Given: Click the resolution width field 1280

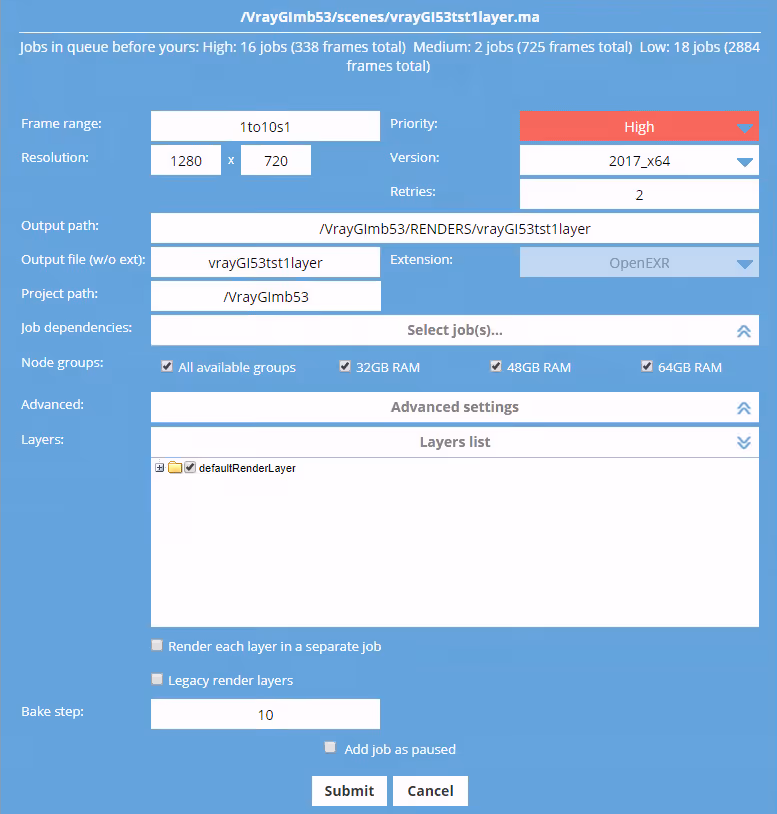Looking at the screenshot, I should point(186,160).
